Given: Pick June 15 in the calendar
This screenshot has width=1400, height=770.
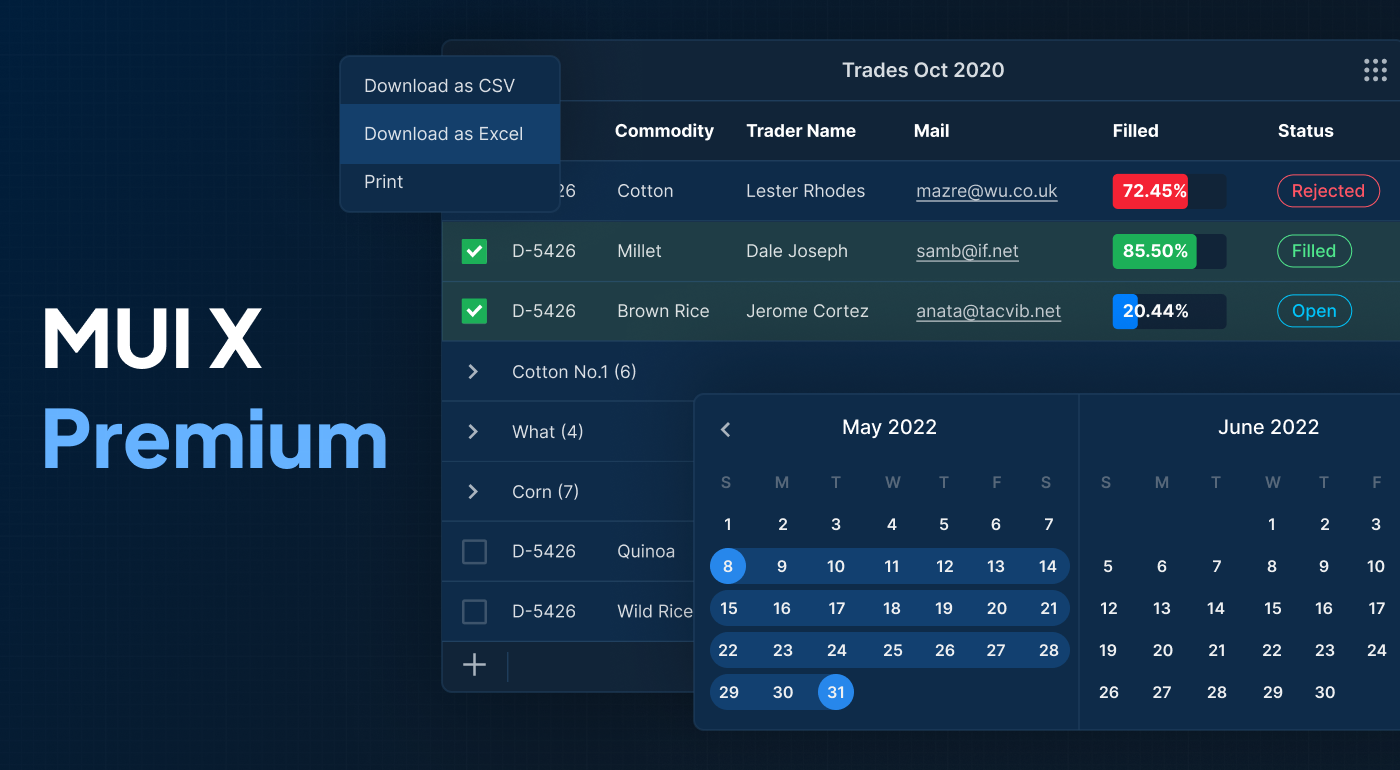Looking at the screenshot, I should (x=1272, y=608).
